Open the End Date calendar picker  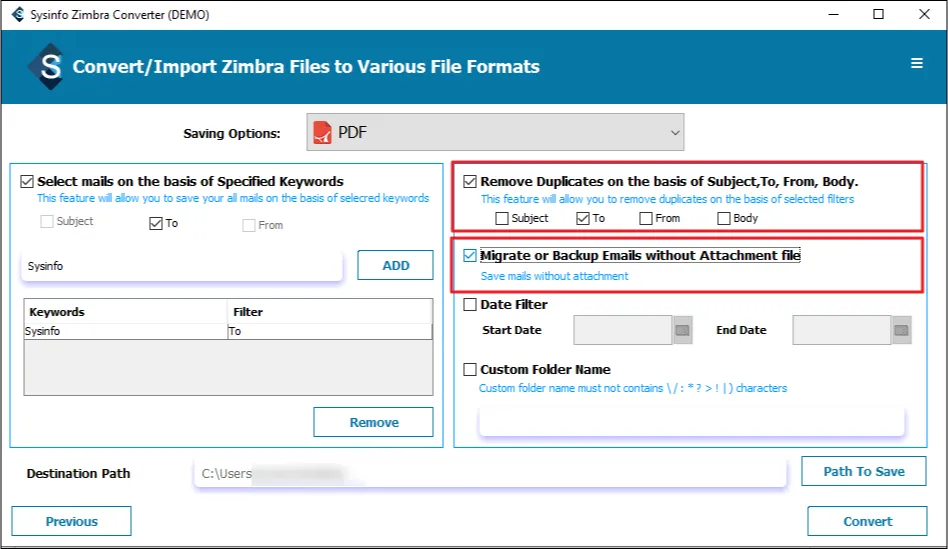902,330
